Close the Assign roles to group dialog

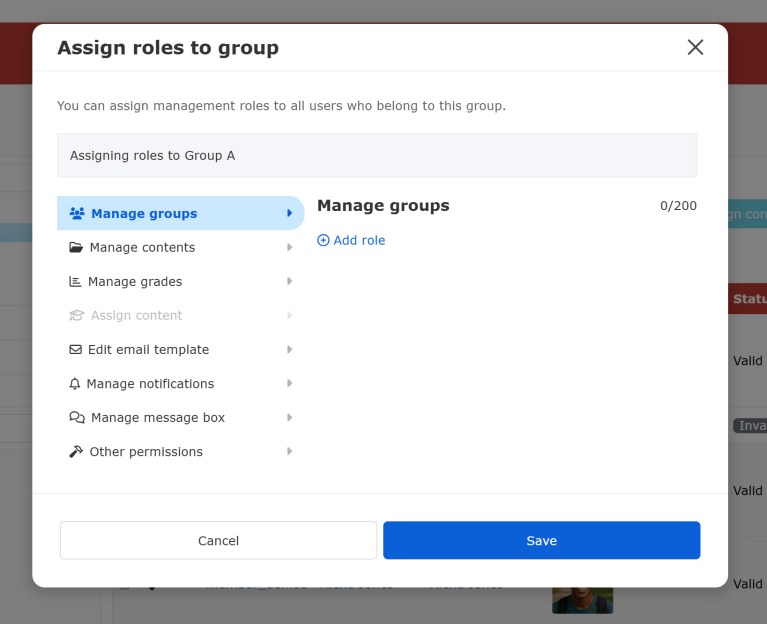pyautogui.click(x=695, y=47)
